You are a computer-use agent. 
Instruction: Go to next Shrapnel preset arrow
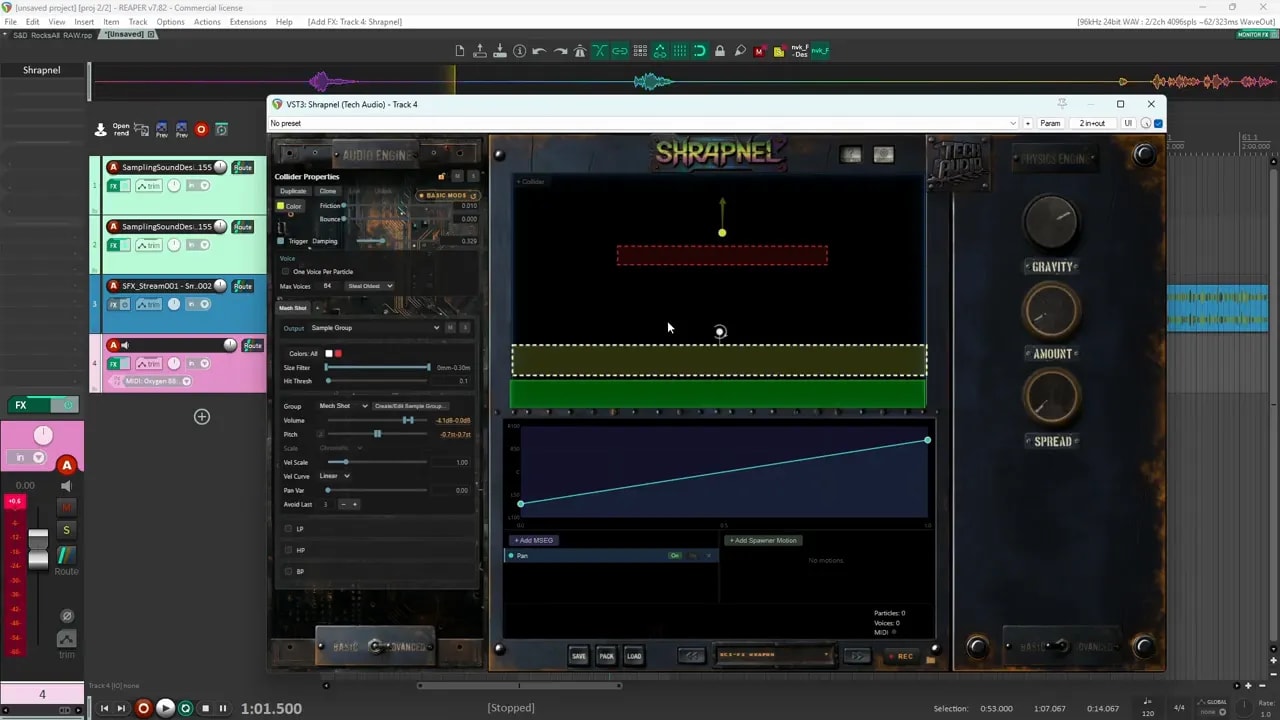coord(857,656)
